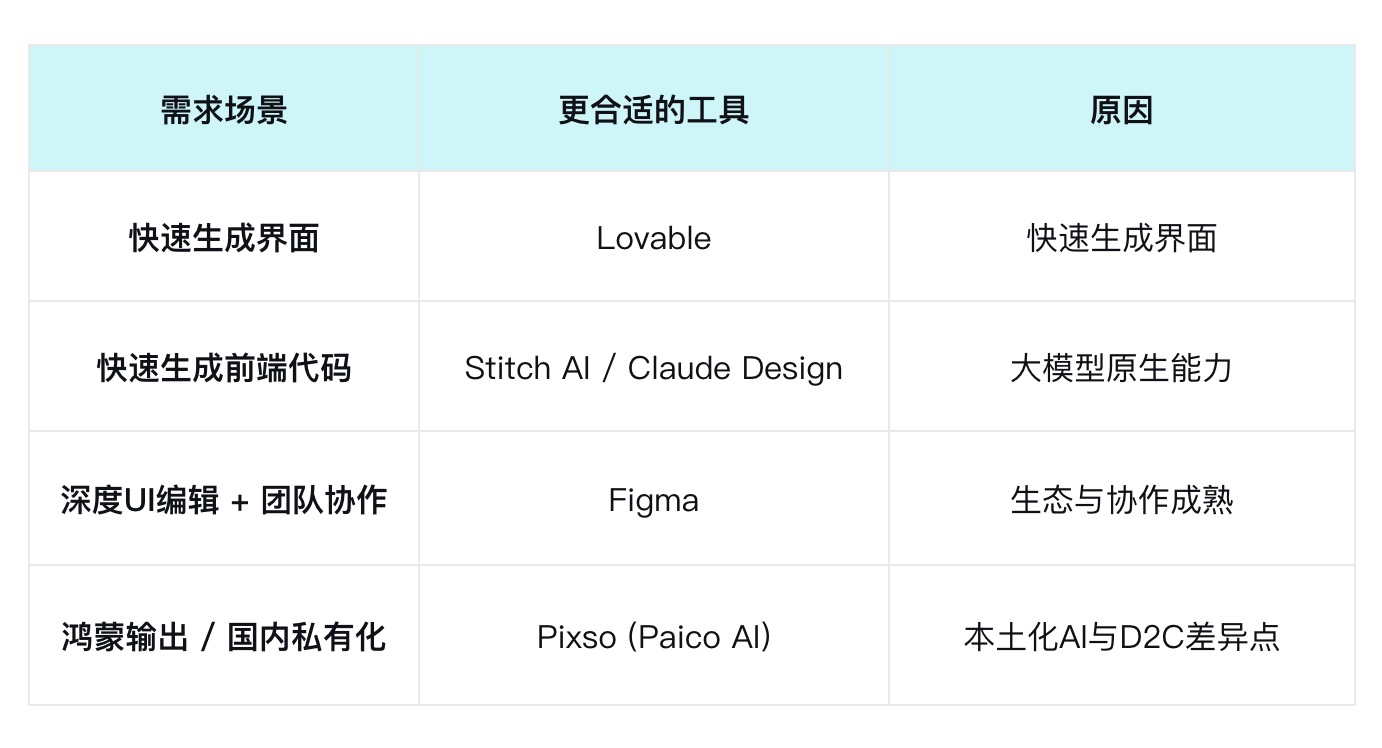Select the bold 快速生成界面 scenario cell

point(224,237)
